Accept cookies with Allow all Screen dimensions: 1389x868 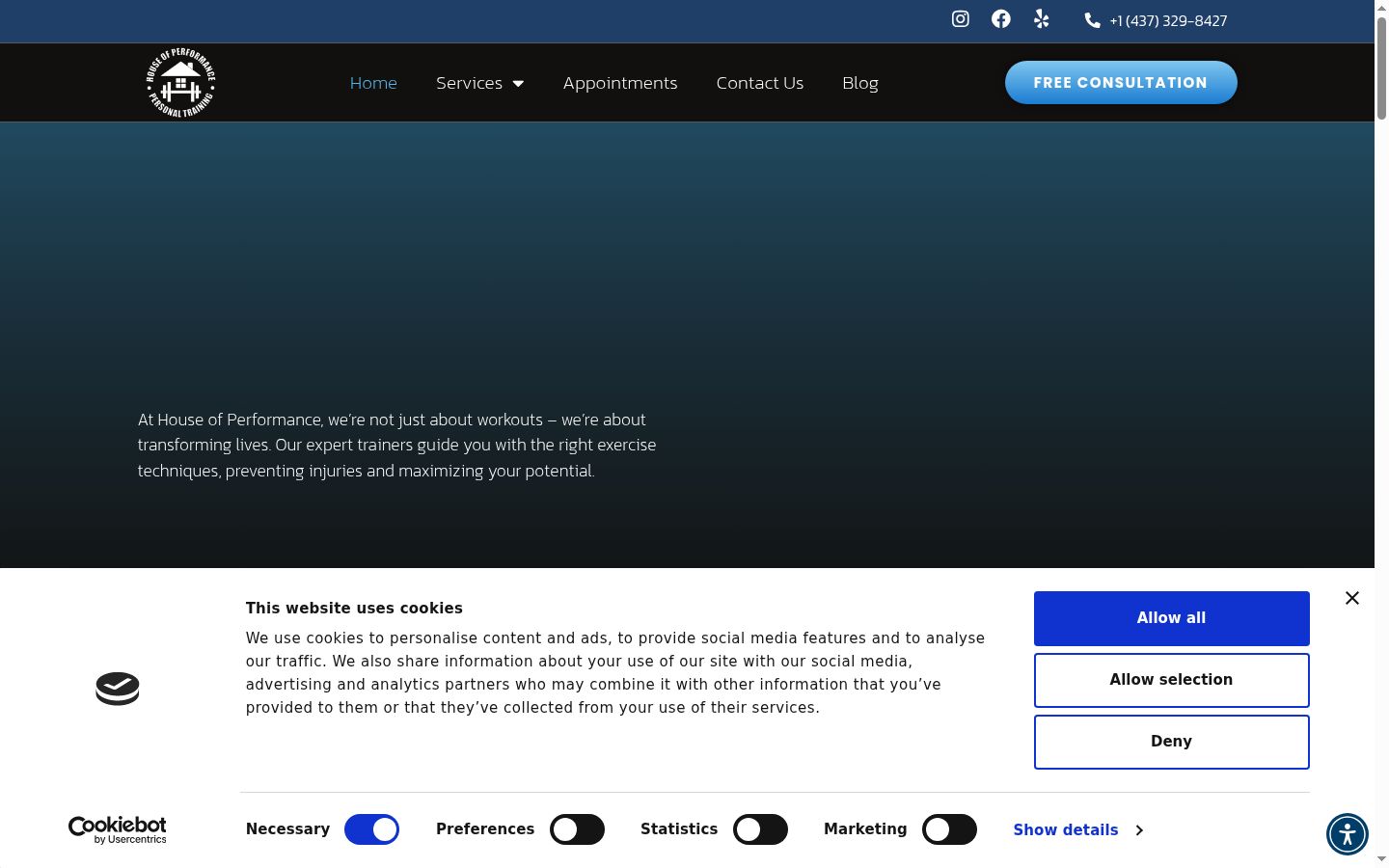point(1171,618)
